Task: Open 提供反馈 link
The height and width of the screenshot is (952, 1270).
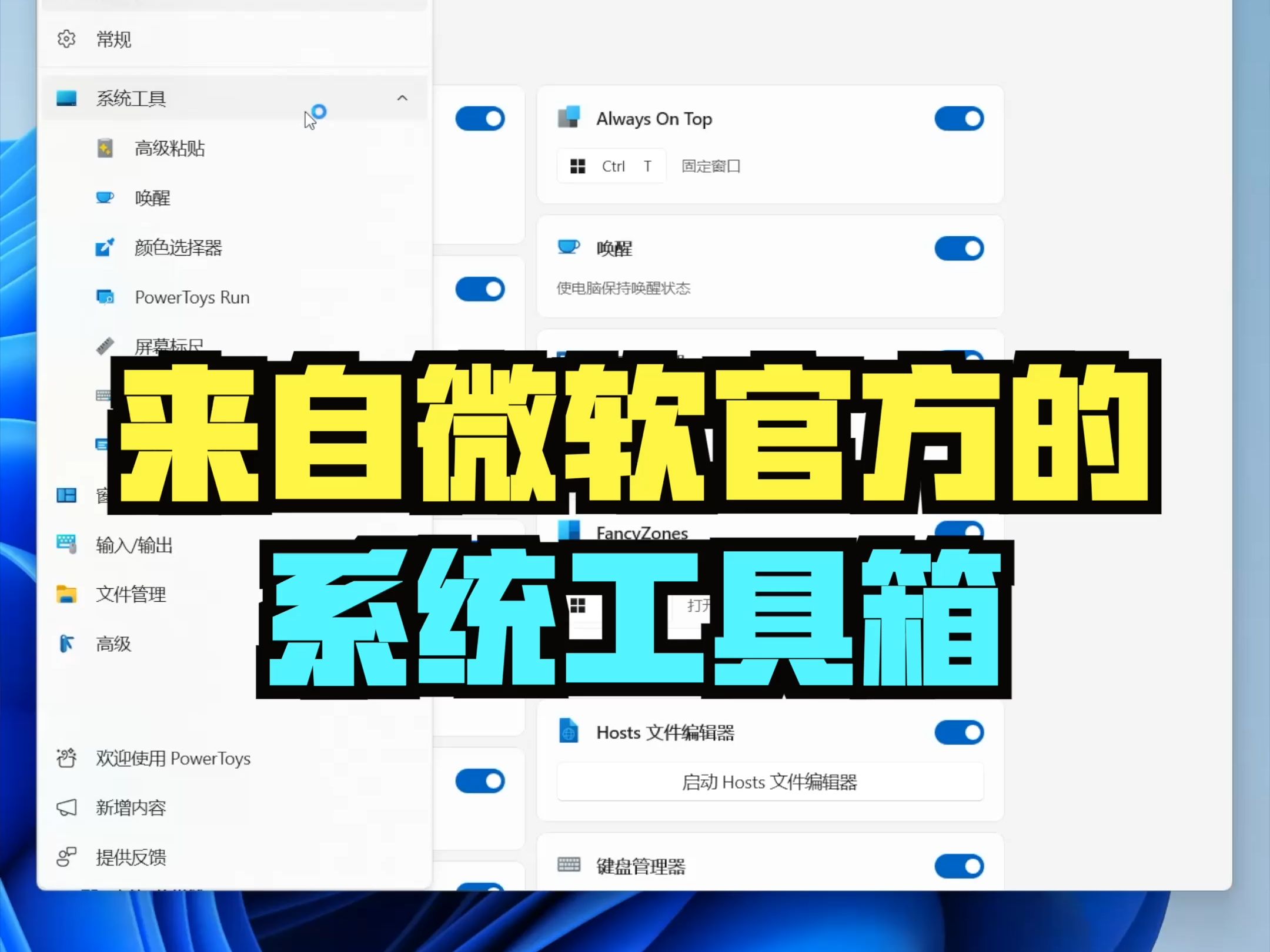Action: point(131,857)
